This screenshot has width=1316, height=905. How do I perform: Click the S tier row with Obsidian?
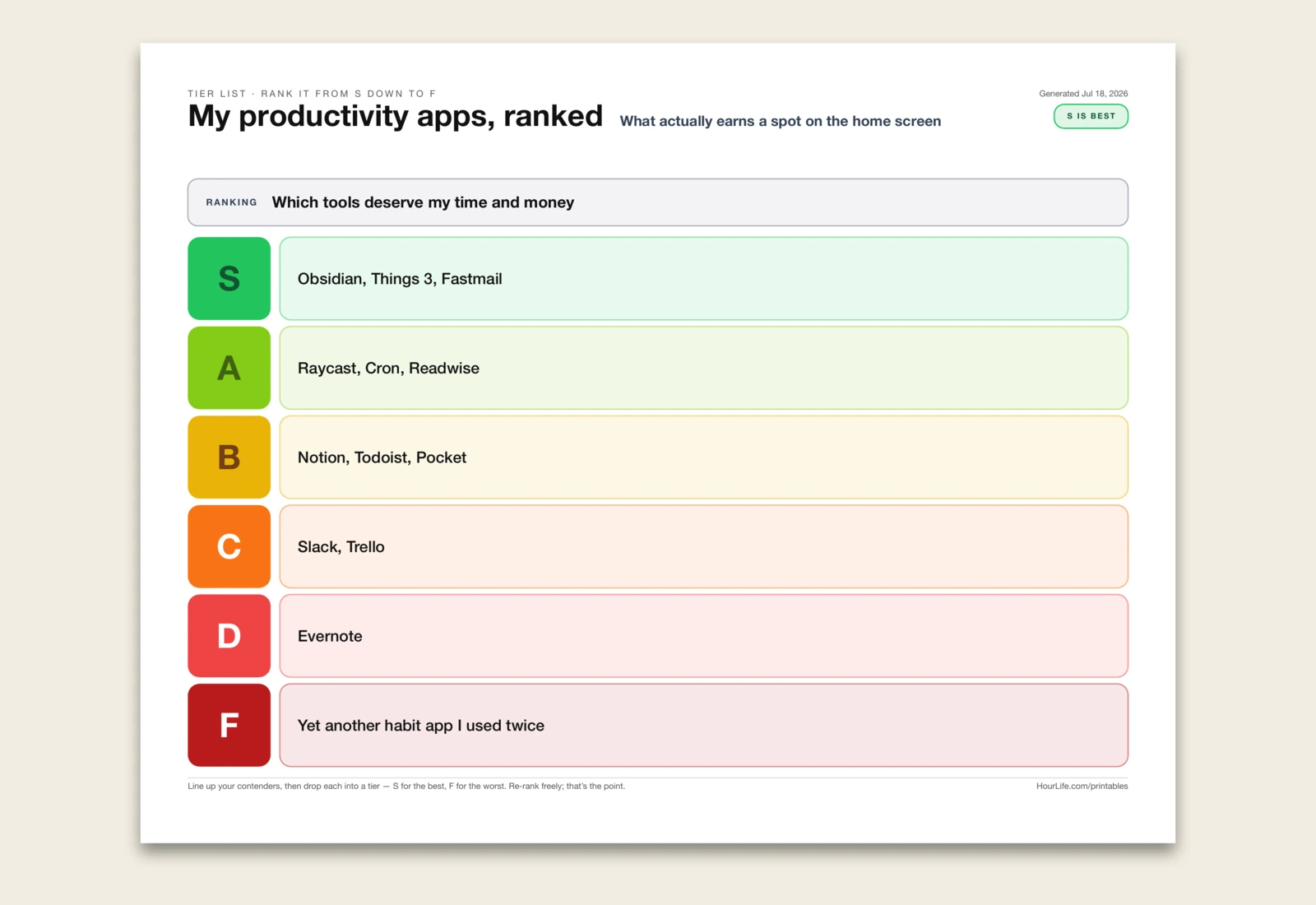[x=703, y=279]
